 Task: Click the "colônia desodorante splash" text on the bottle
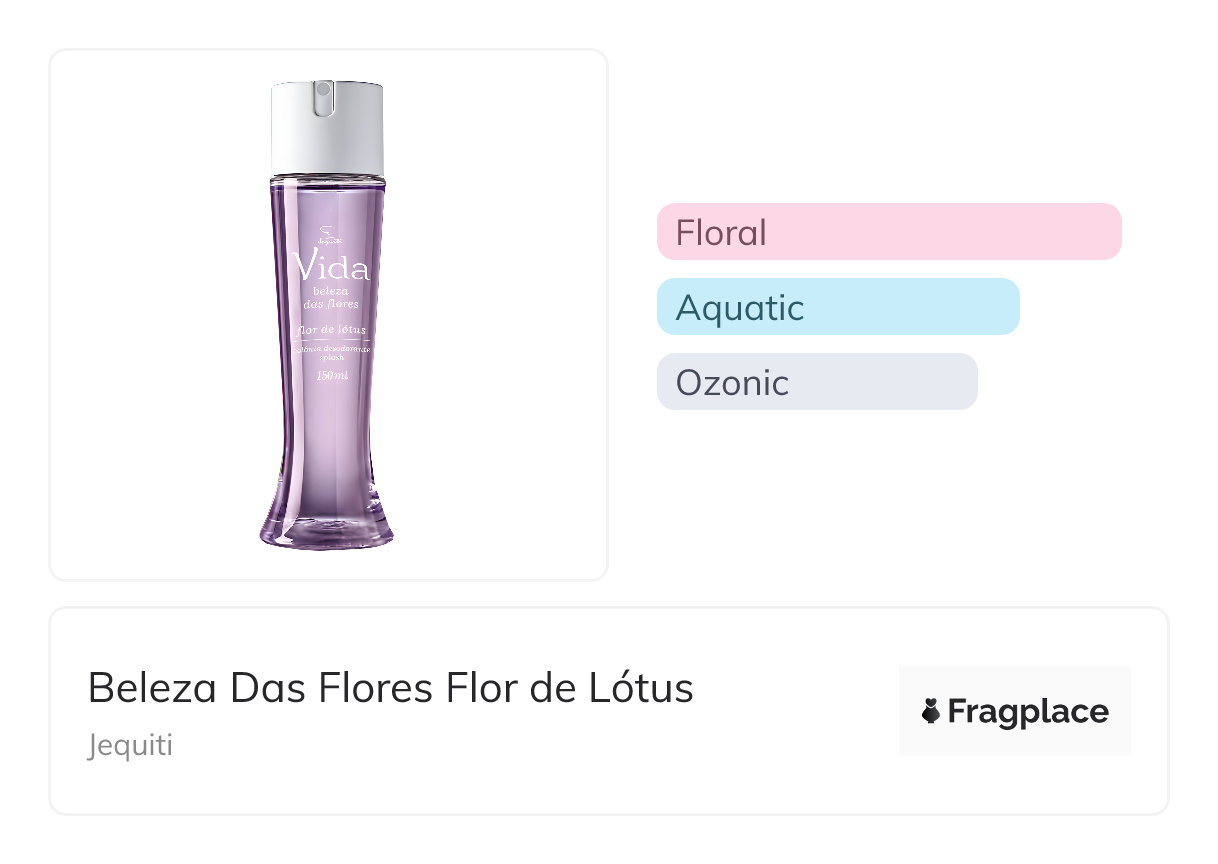(331, 353)
